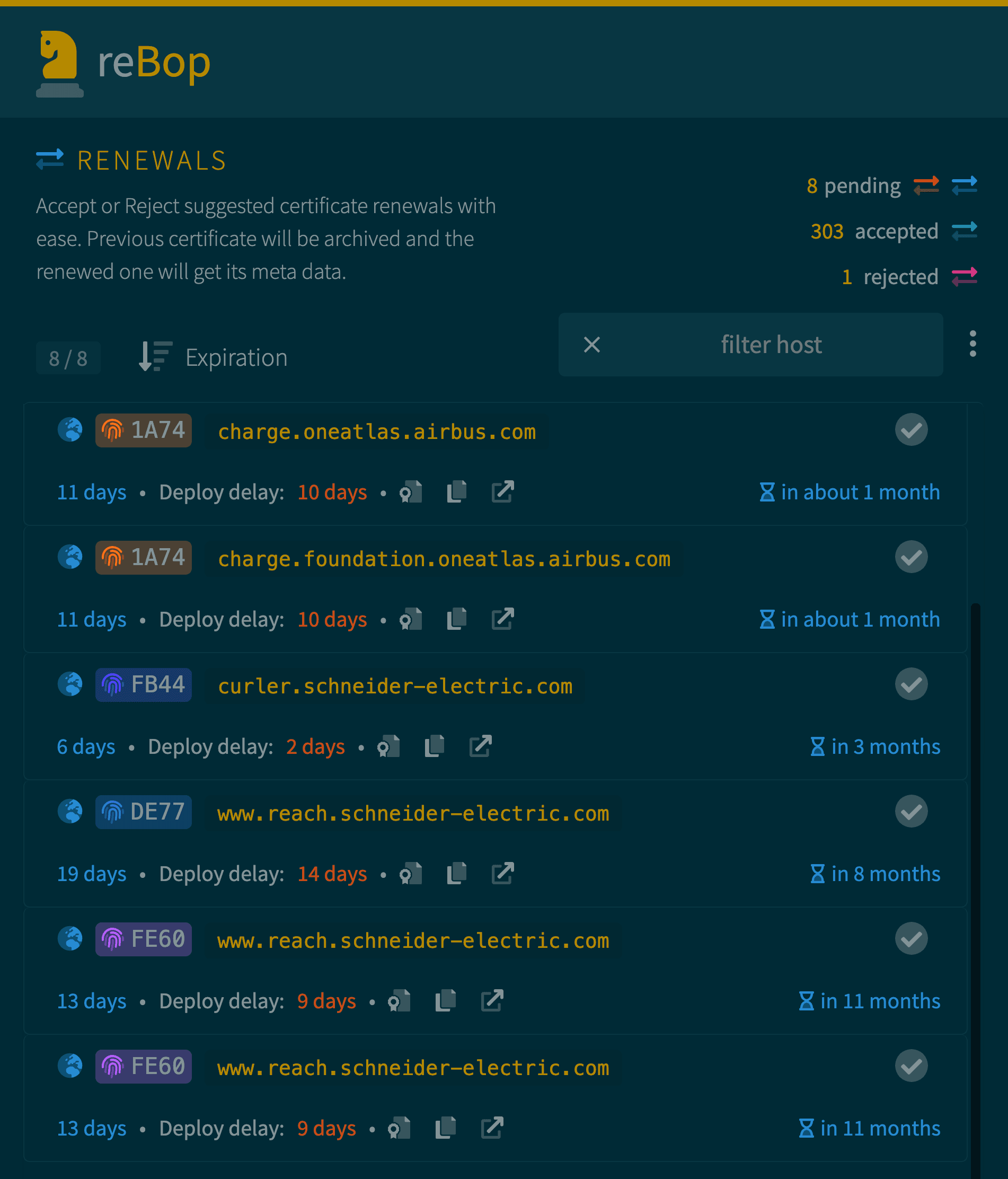
Task: Click the Expiration sort label
Action: [236, 358]
